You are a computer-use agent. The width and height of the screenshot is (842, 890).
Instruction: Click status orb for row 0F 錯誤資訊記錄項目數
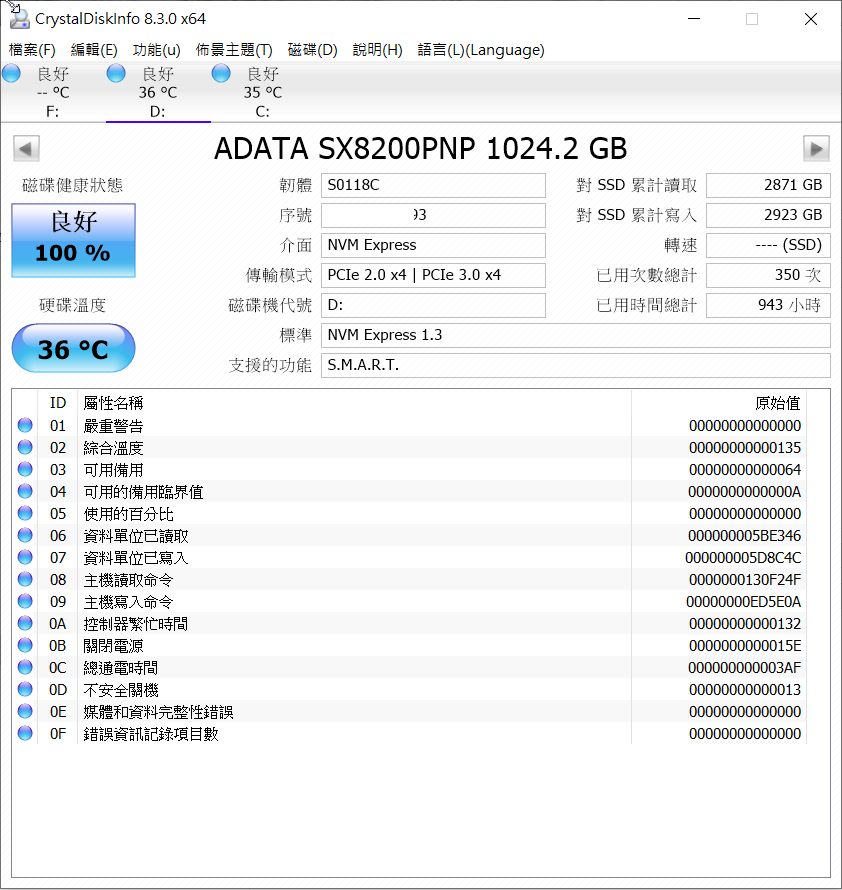[25, 733]
